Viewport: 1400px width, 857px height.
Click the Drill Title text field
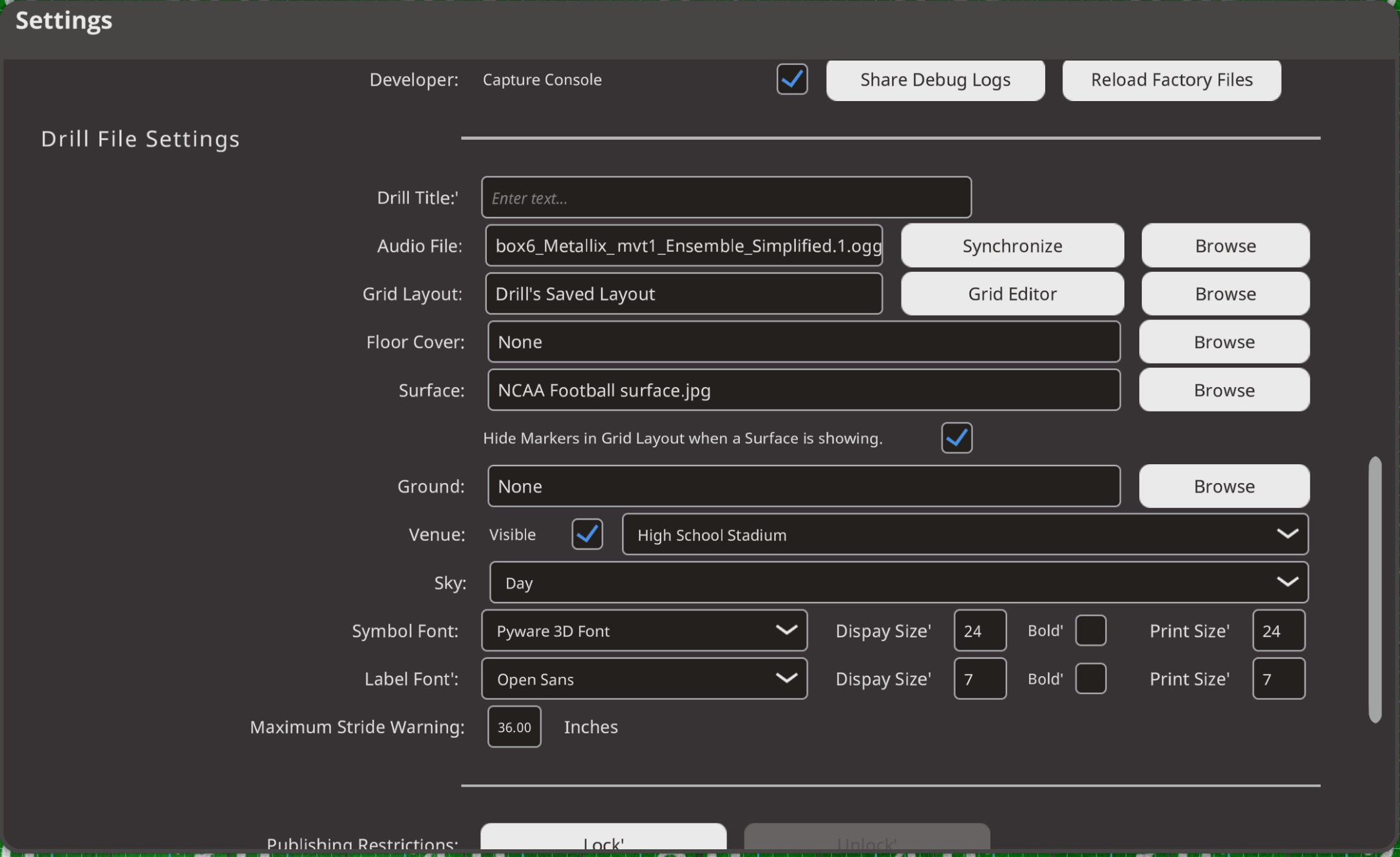click(726, 198)
